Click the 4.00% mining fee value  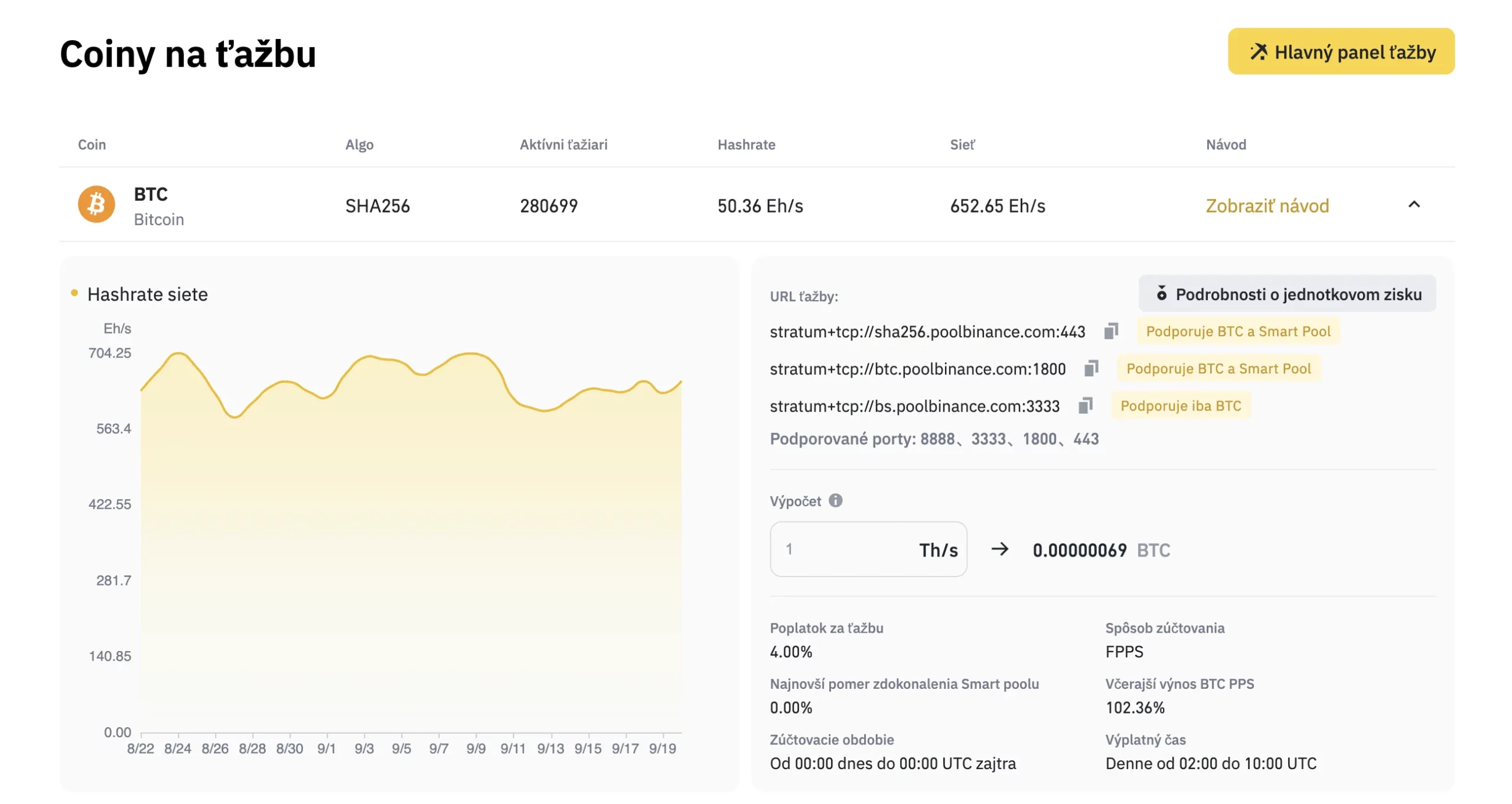[791, 652]
